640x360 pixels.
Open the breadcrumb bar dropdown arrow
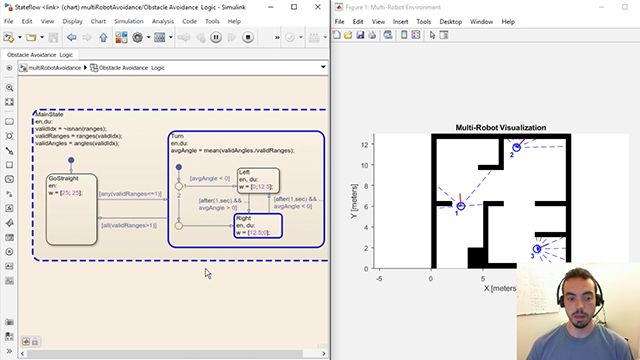coord(323,67)
